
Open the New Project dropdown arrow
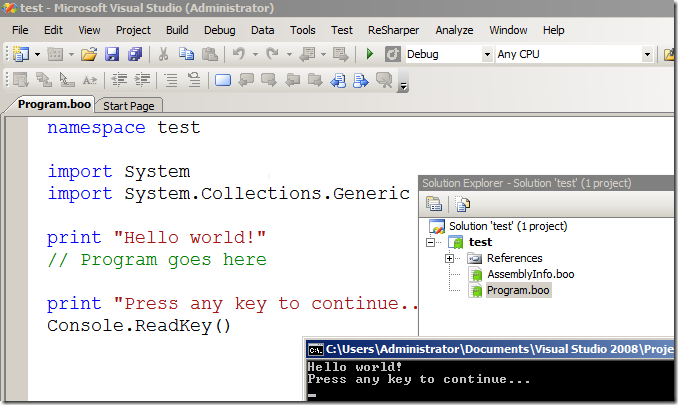click(x=38, y=54)
